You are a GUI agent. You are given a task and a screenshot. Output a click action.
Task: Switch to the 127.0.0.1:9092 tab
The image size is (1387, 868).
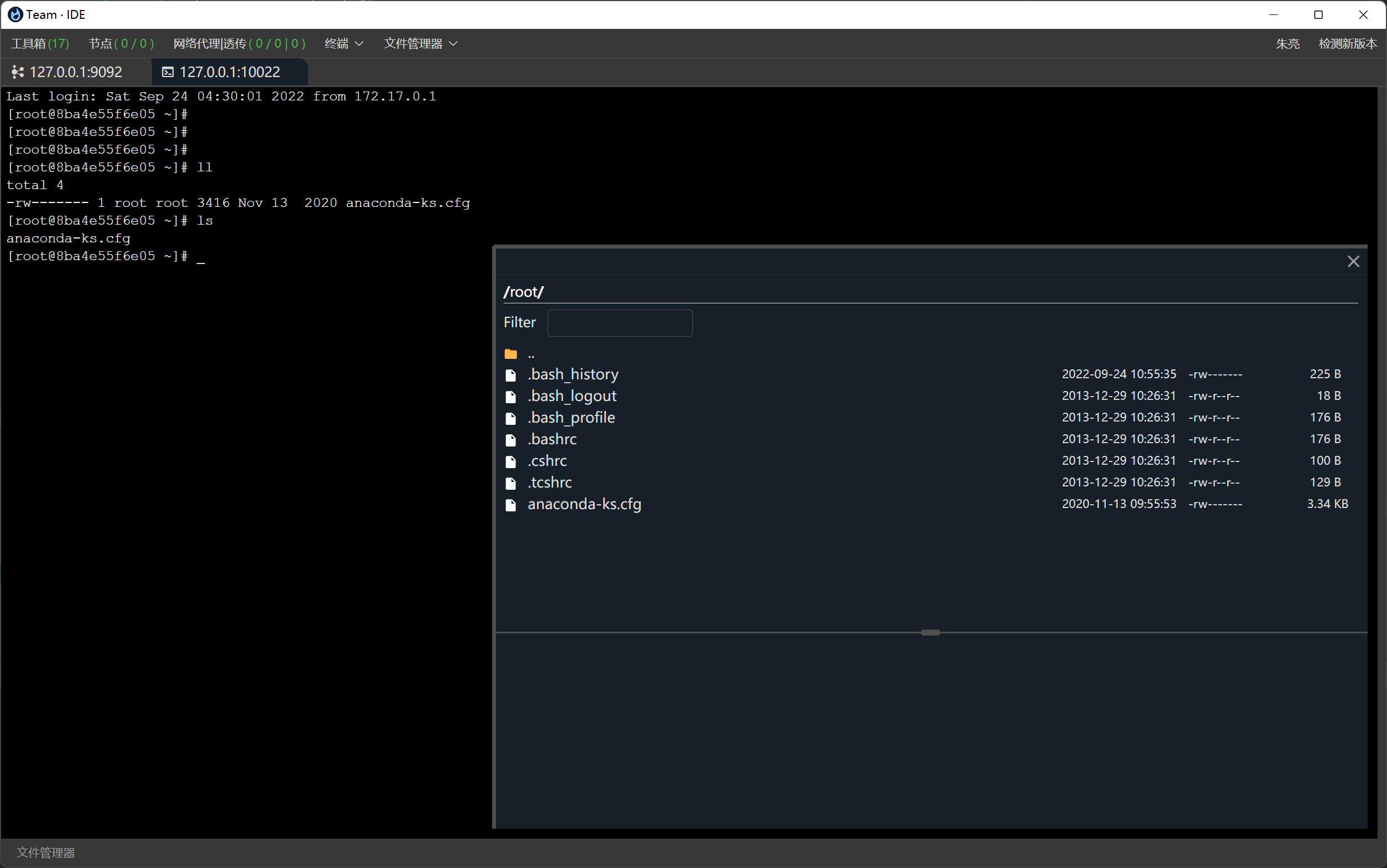[x=76, y=72]
